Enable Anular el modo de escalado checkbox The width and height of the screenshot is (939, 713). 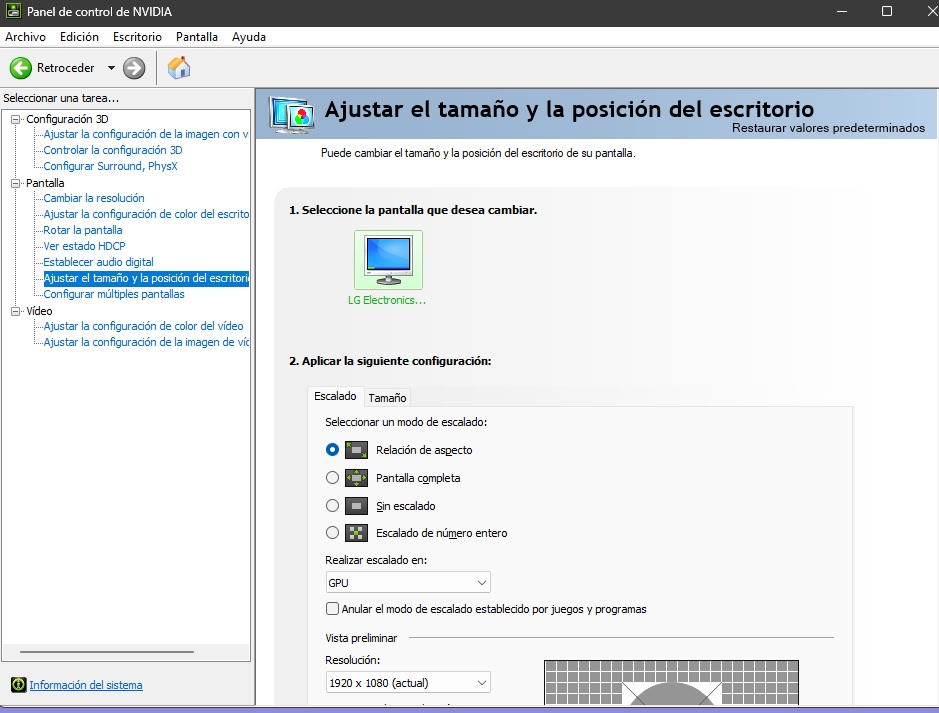333,609
